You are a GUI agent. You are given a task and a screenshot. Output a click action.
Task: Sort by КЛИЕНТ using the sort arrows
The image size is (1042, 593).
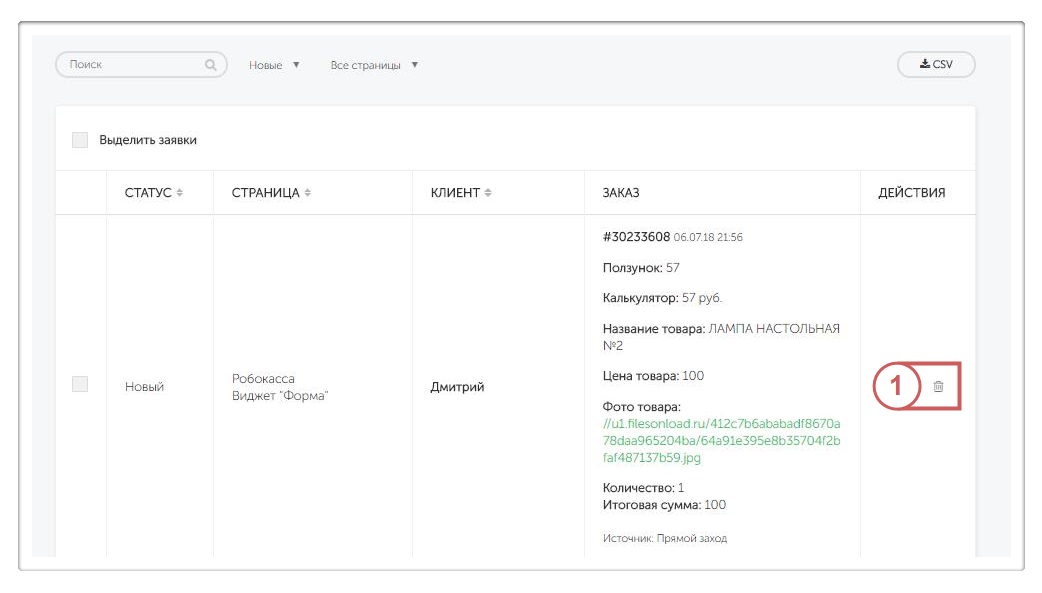[x=489, y=193]
